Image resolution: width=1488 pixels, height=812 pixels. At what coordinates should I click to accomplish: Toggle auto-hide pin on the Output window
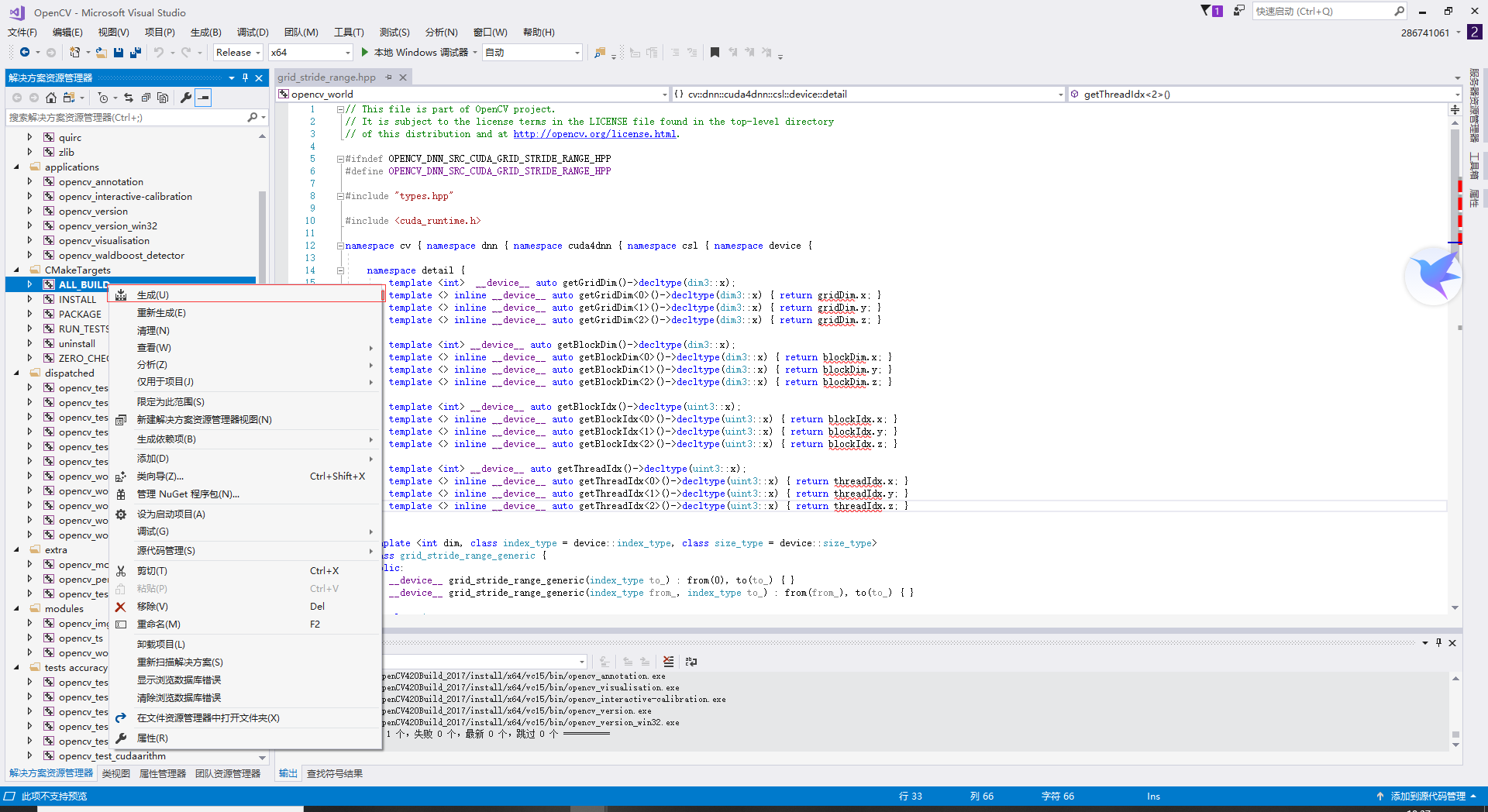[x=1438, y=642]
